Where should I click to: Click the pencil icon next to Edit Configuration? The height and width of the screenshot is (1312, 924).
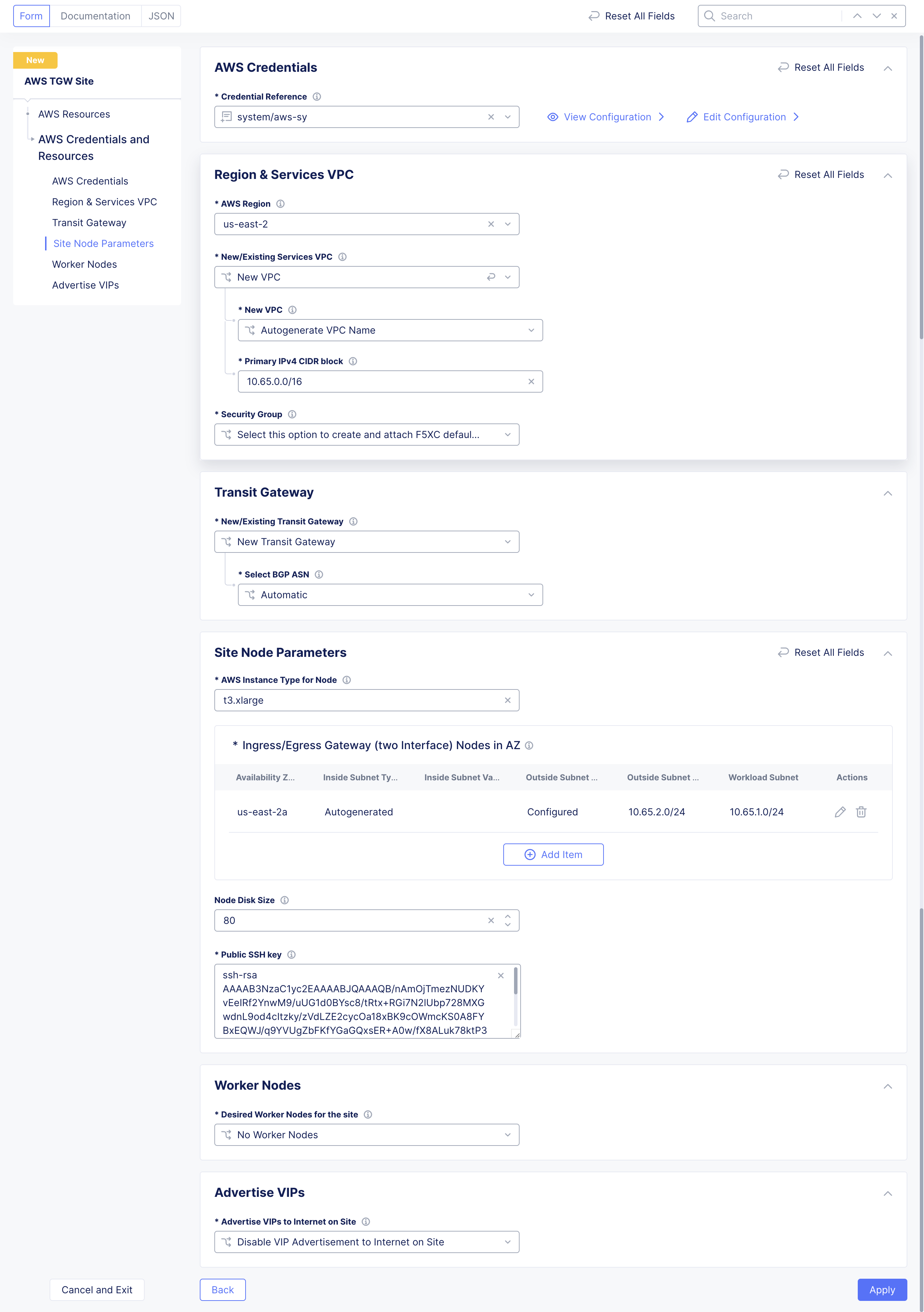pos(692,117)
